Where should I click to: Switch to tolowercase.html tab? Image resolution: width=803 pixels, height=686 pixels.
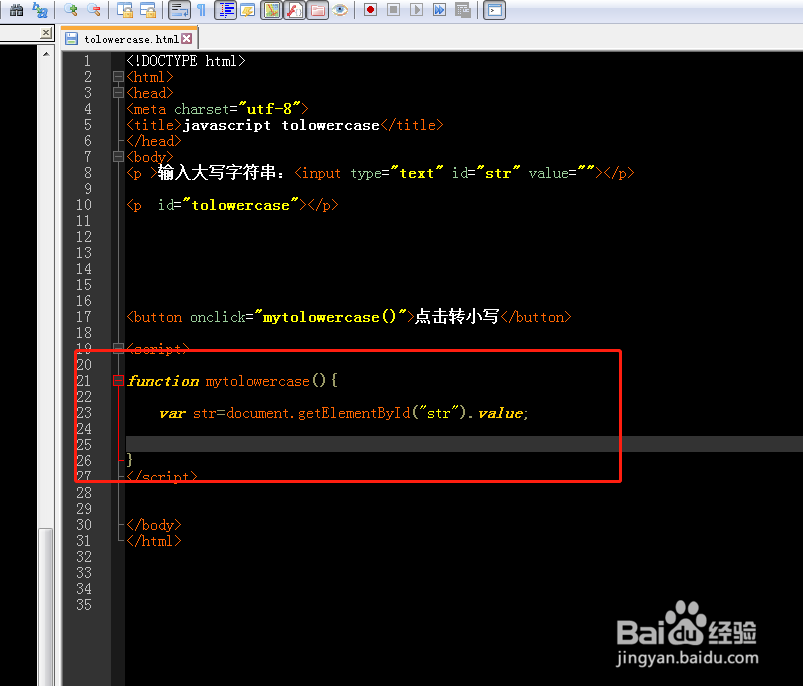click(131, 39)
